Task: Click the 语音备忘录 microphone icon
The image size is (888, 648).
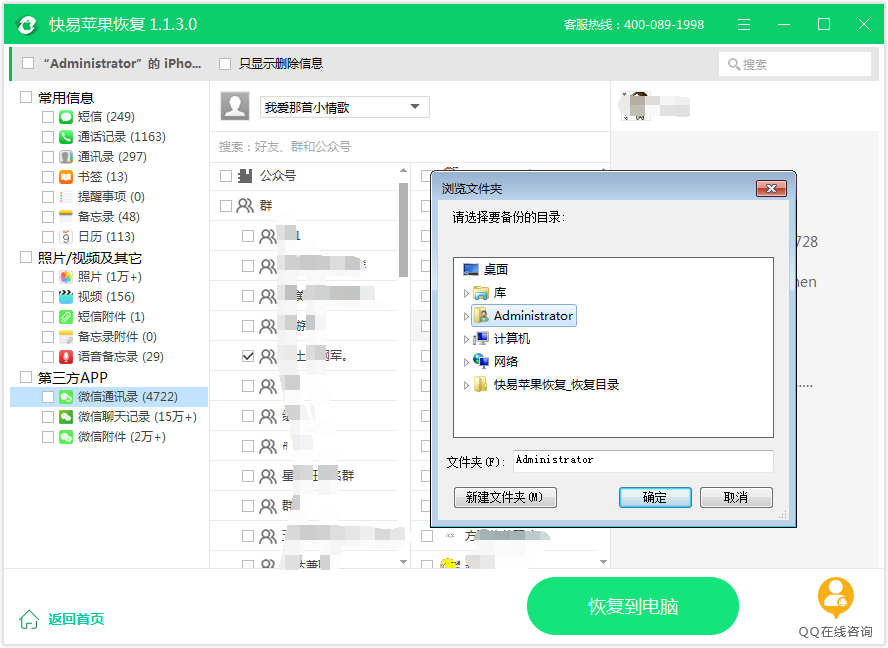Action: pyautogui.click(x=66, y=357)
